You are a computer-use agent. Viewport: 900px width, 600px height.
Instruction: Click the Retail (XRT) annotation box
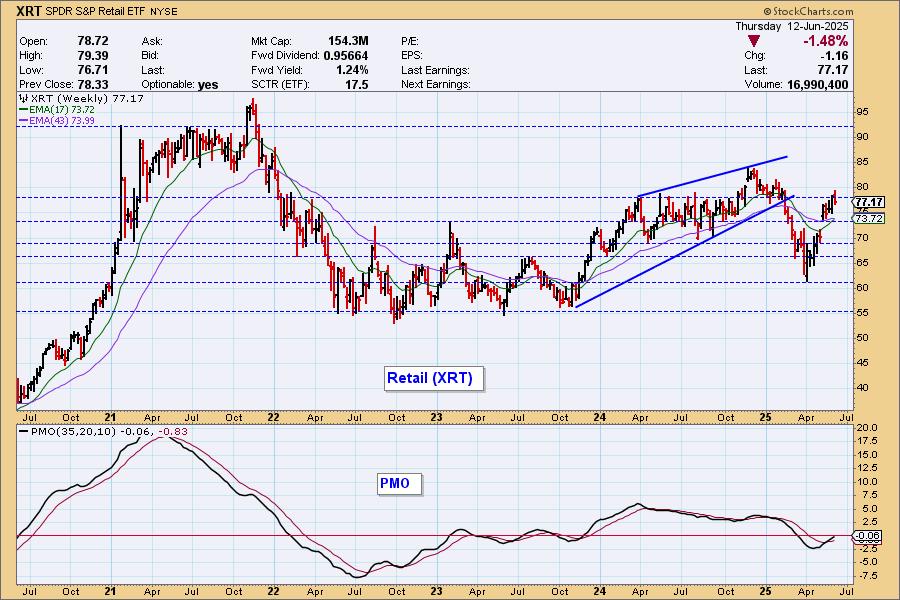pyautogui.click(x=434, y=378)
